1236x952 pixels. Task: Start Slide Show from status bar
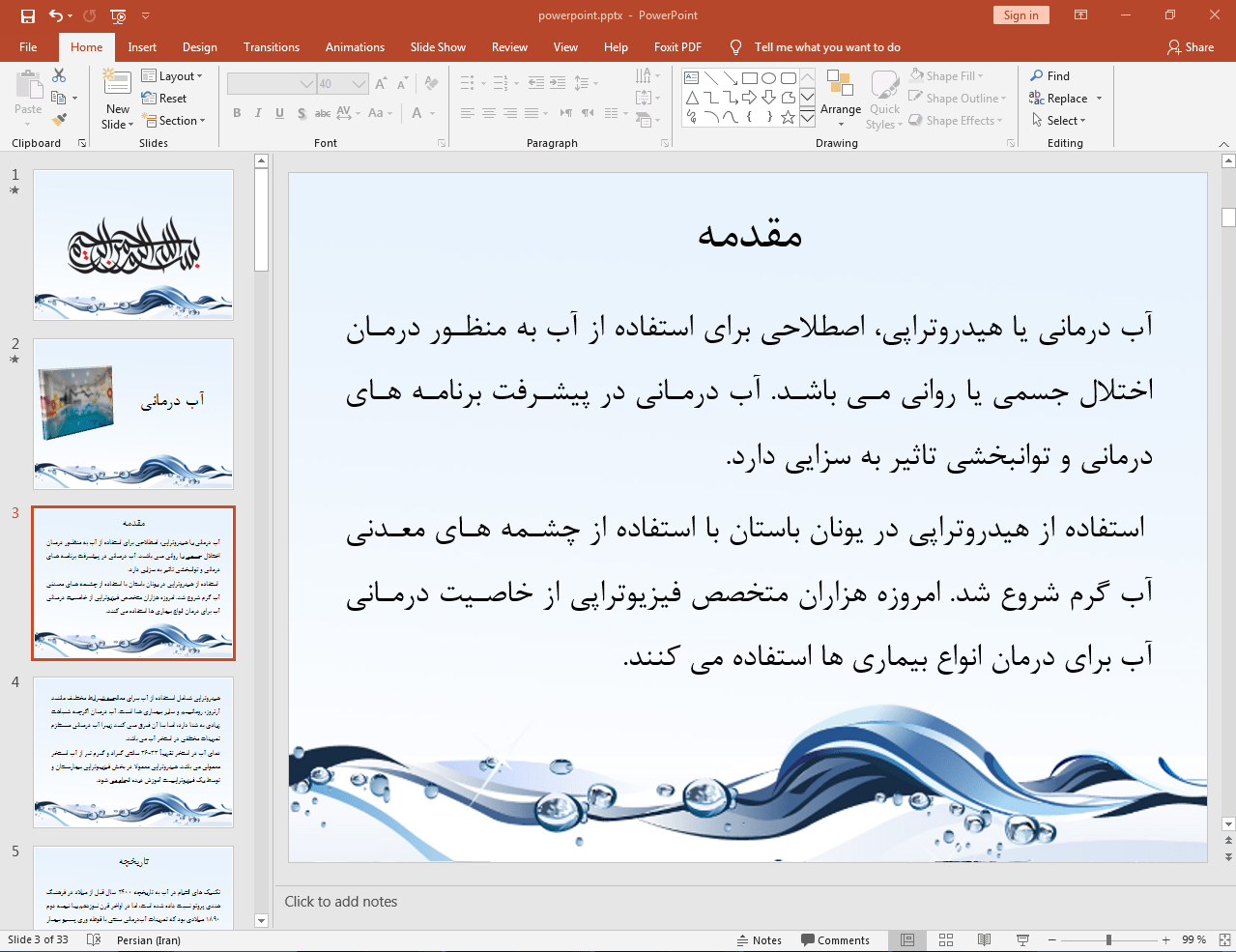pyautogui.click(x=1022, y=939)
